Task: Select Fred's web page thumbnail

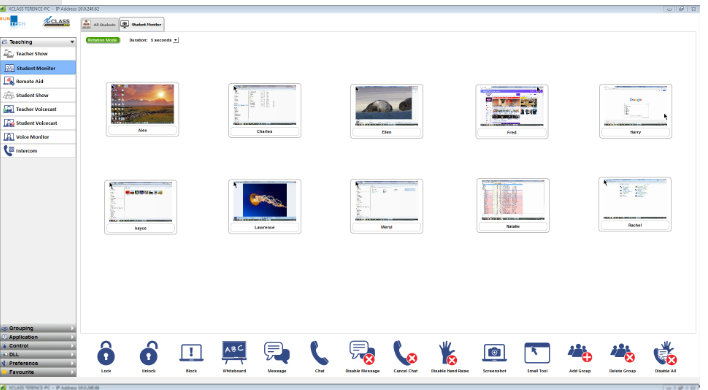Action: point(512,106)
